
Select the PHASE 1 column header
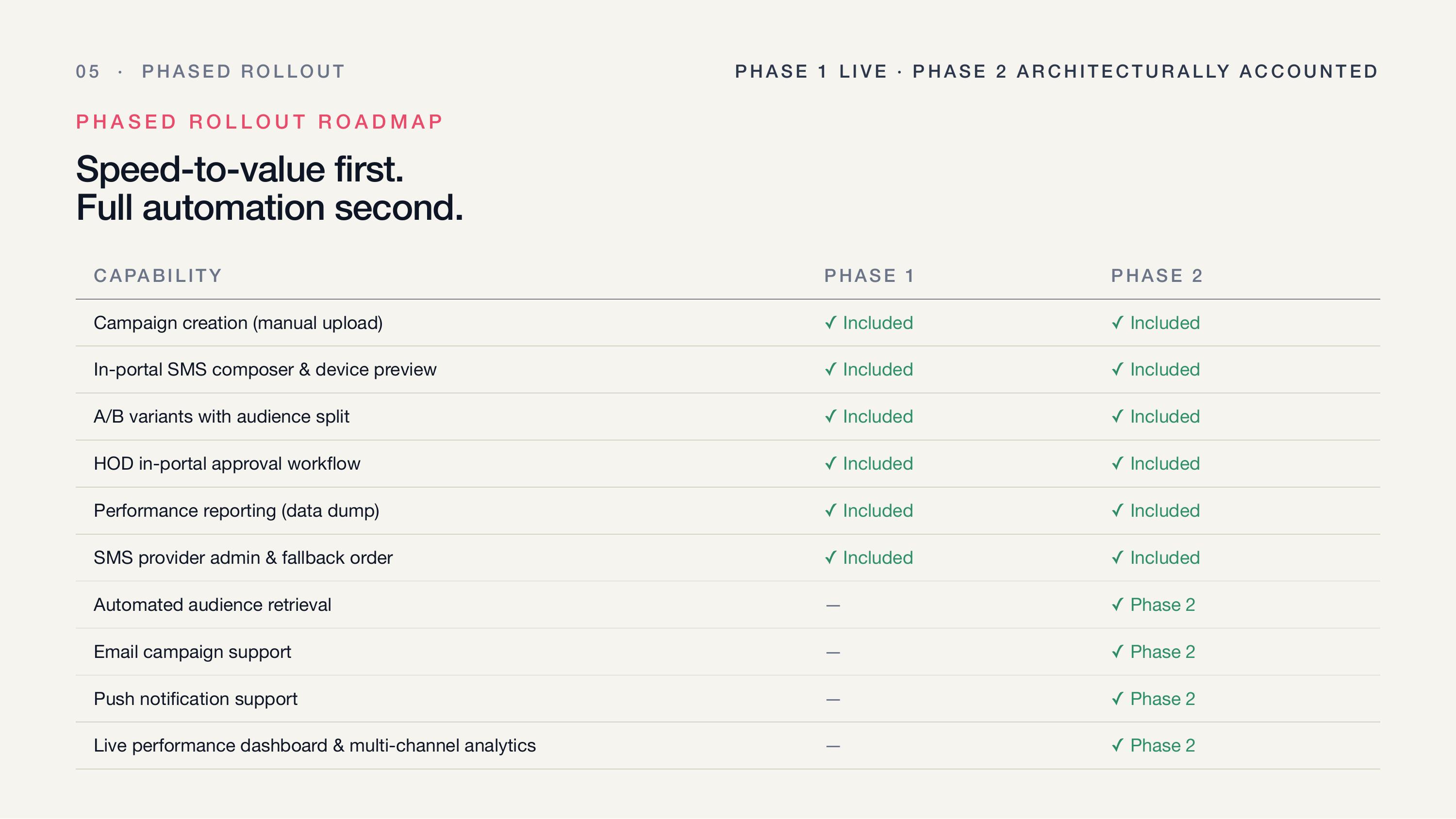click(x=869, y=276)
